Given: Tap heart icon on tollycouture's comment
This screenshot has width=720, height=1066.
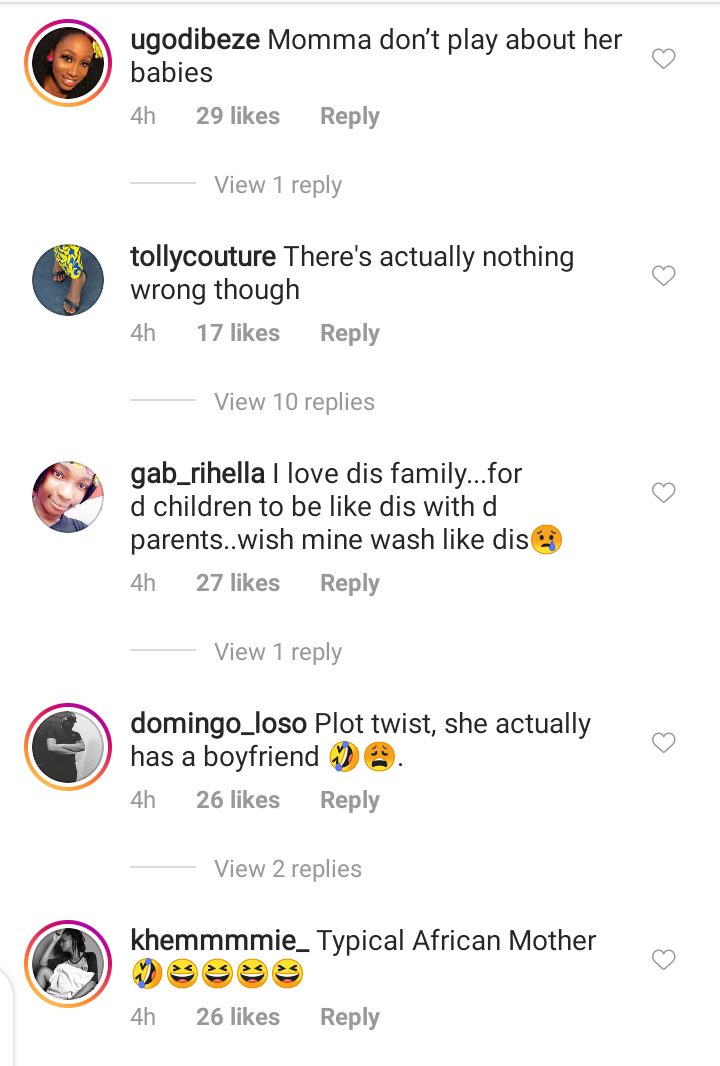Looking at the screenshot, I should click(664, 276).
